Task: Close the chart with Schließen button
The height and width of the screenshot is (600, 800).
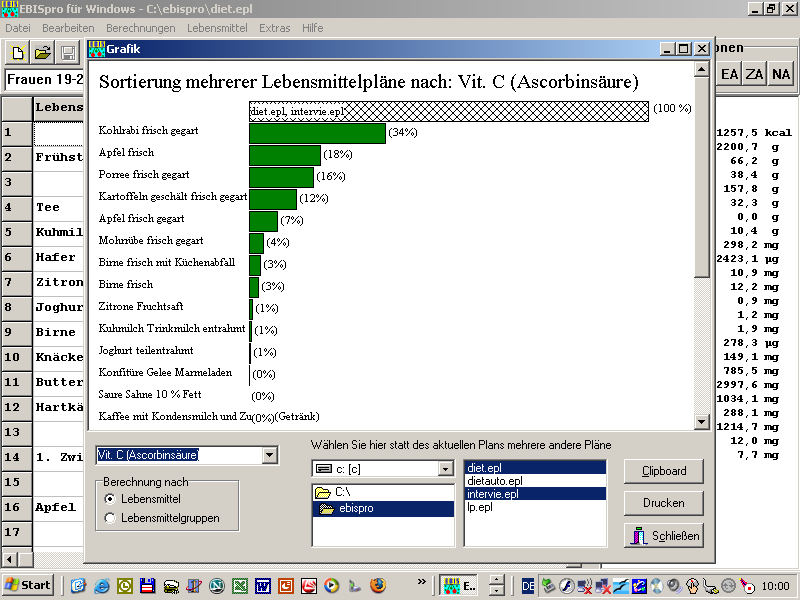Action: [662, 536]
